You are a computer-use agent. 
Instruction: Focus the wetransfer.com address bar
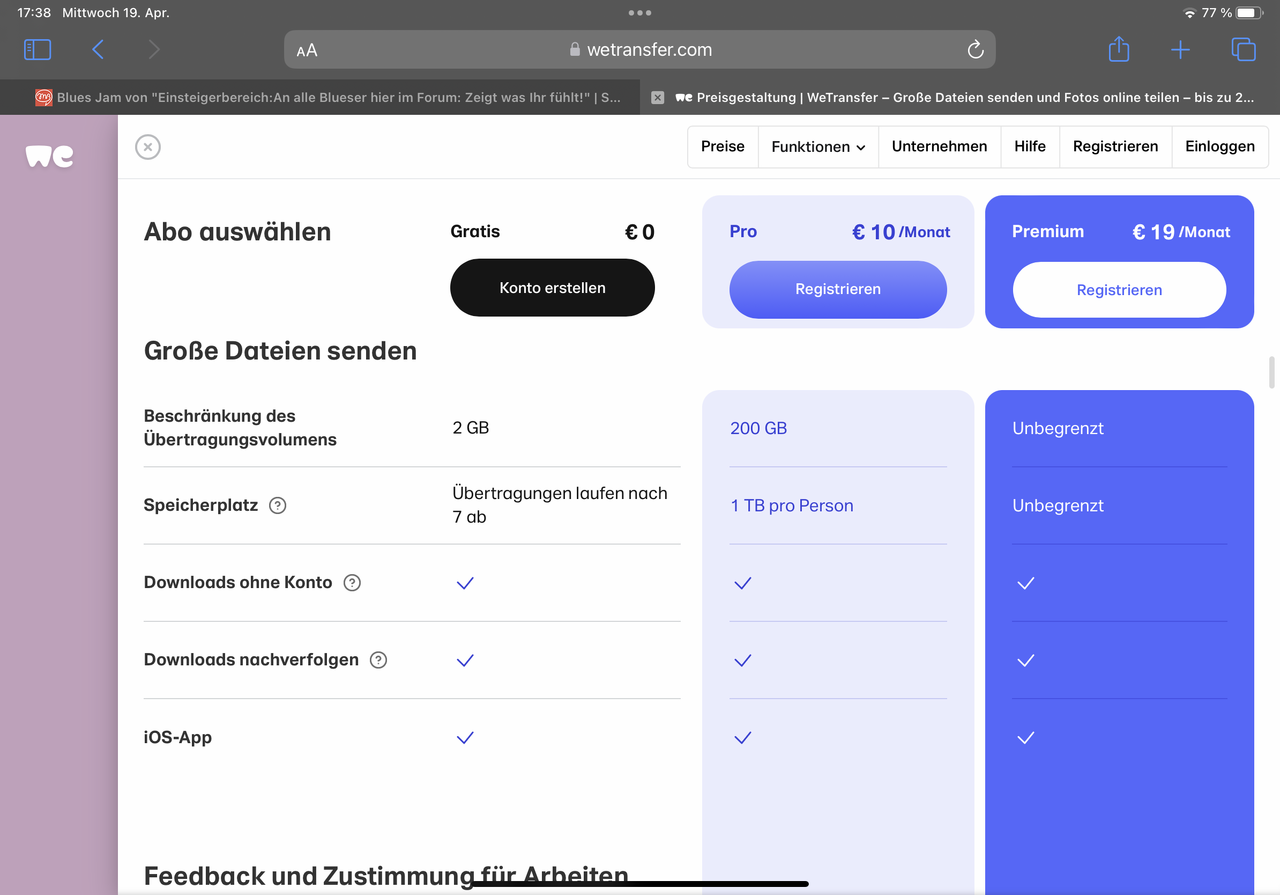640,50
